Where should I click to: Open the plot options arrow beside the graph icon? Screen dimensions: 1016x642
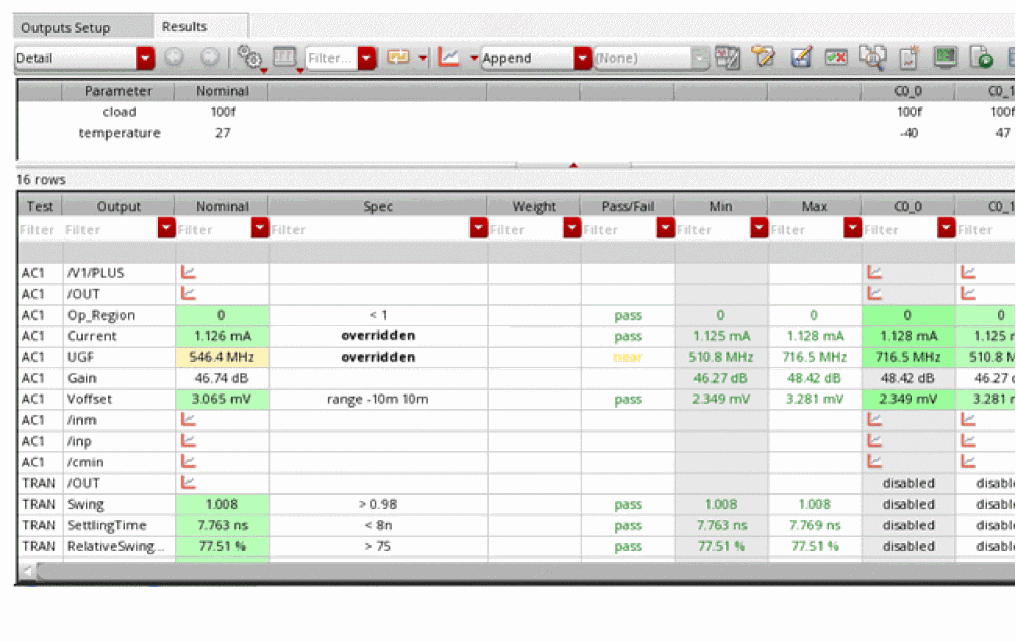474,58
